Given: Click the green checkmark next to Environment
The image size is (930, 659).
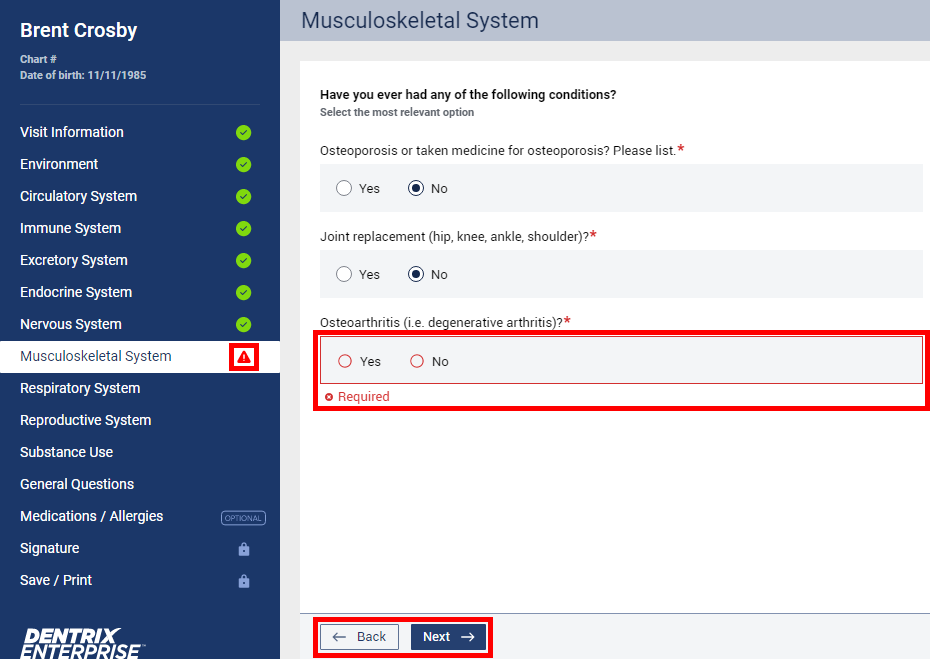Looking at the screenshot, I should (243, 164).
